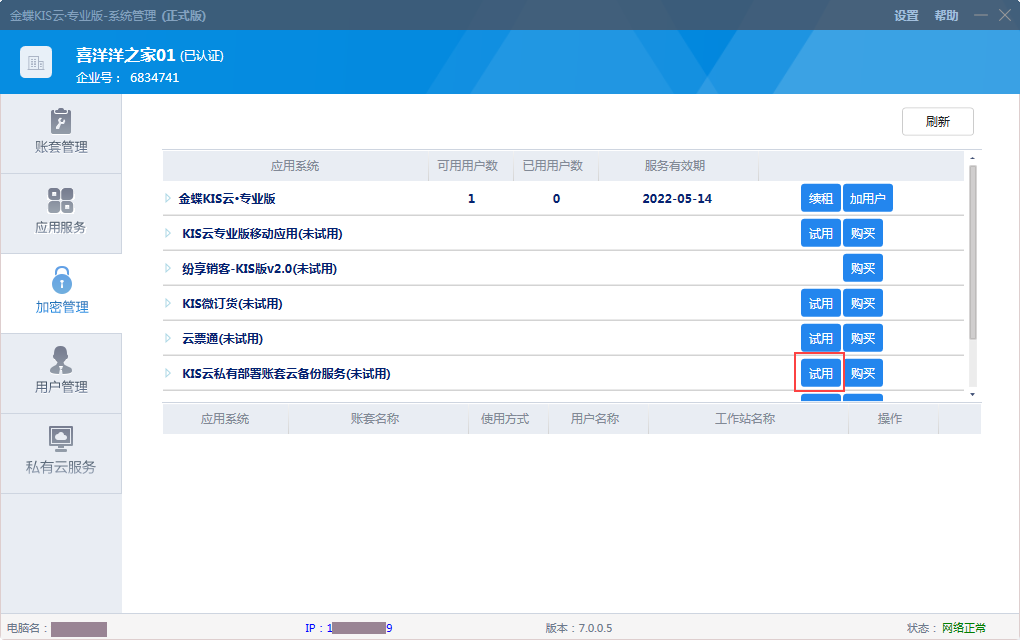
Task: Click scrollbar down arrow in application list
Action: click(973, 394)
